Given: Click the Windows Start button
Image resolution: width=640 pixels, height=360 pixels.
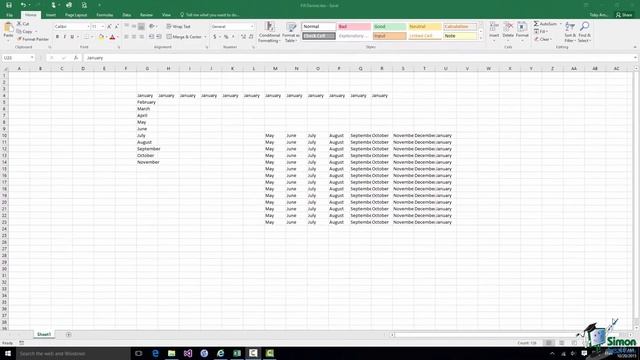Looking at the screenshot, I should pos(8,353).
